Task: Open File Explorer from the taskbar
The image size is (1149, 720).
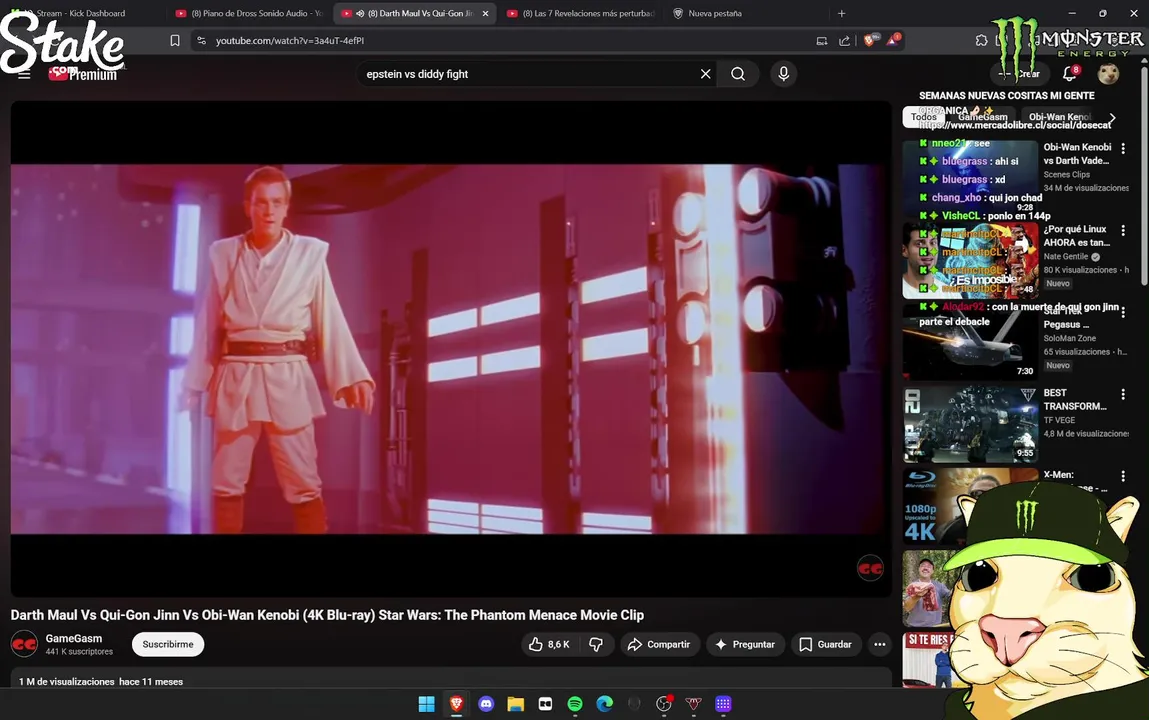Action: click(x=516, y=704)
